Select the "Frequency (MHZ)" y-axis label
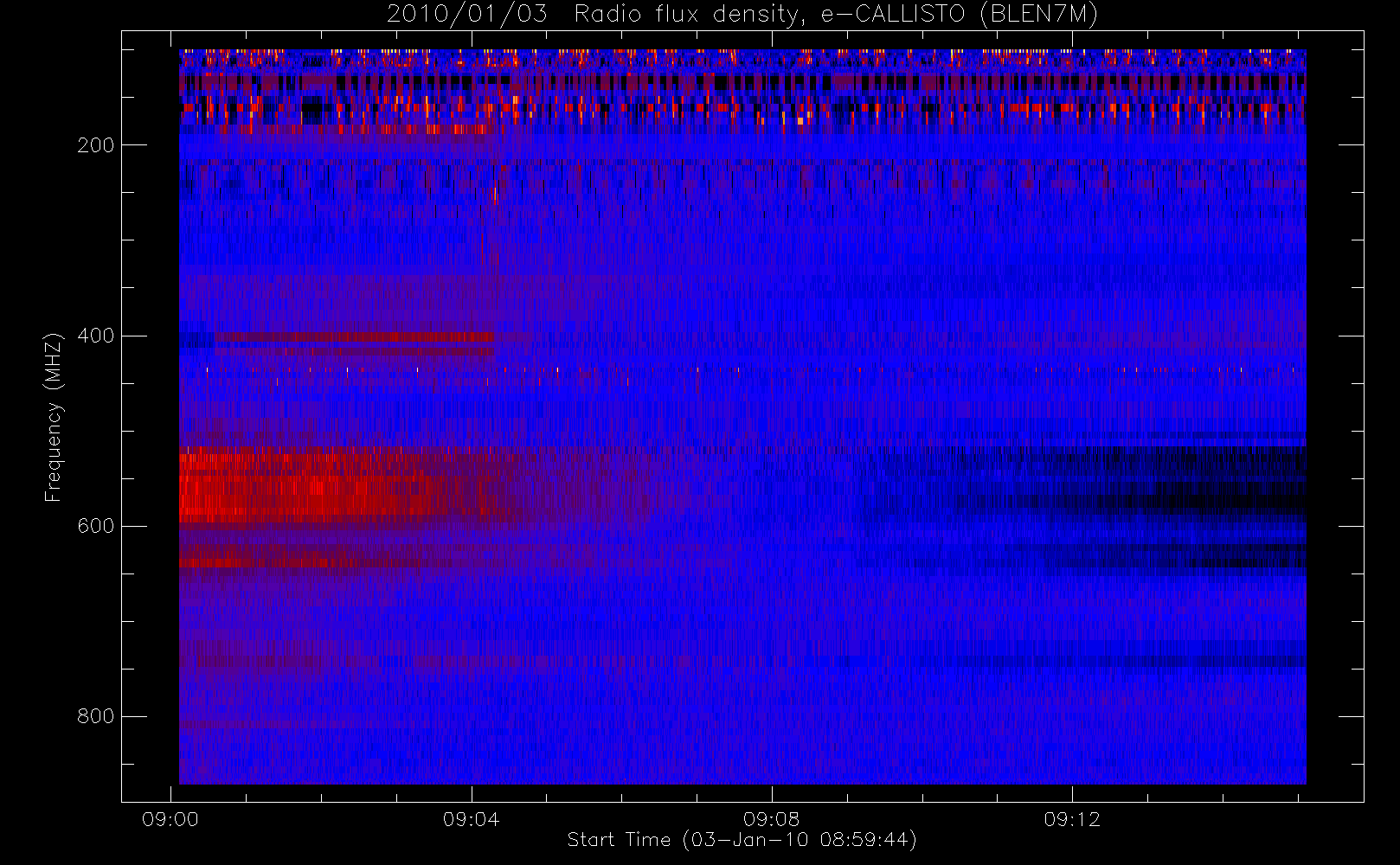 54,417
